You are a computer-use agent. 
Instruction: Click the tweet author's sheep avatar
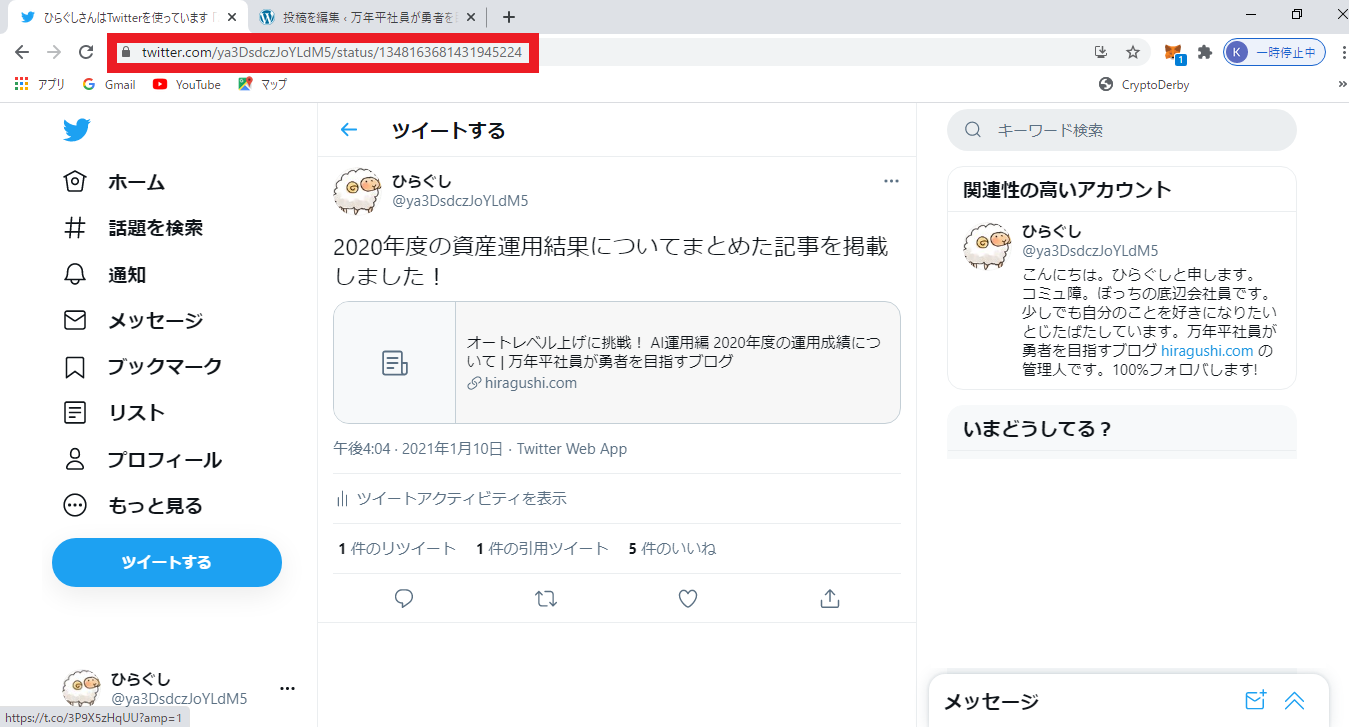click(x=357, y=191)
